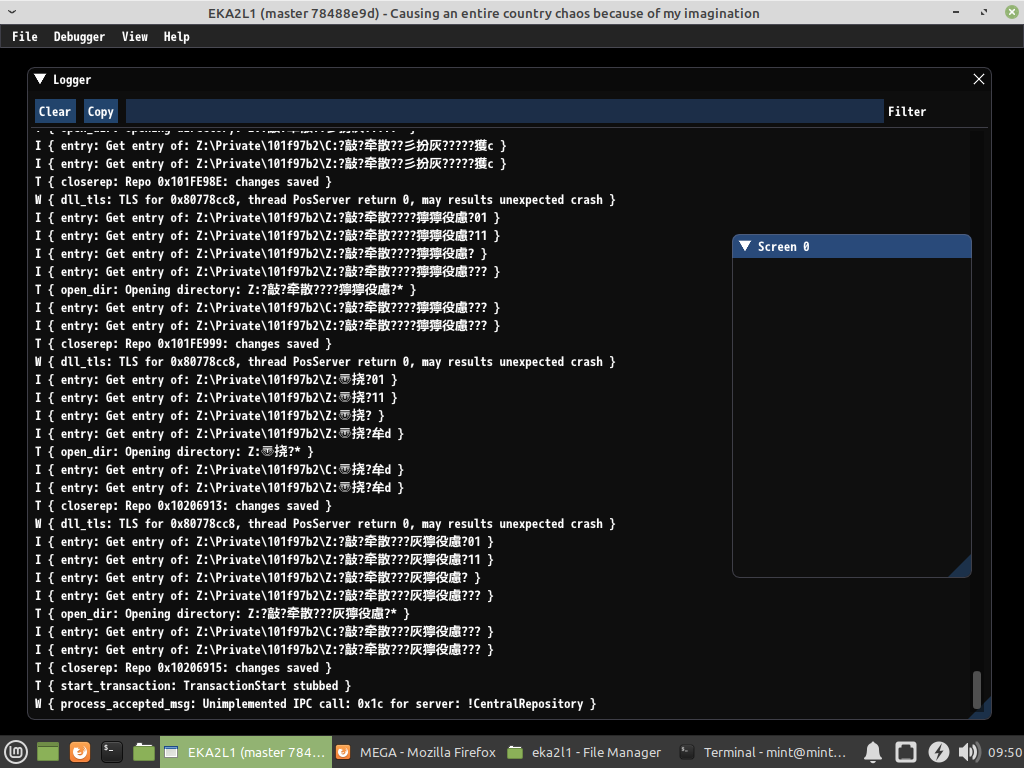
Task: Click the Logger scrollbar thumb
Action: point(977,690)
